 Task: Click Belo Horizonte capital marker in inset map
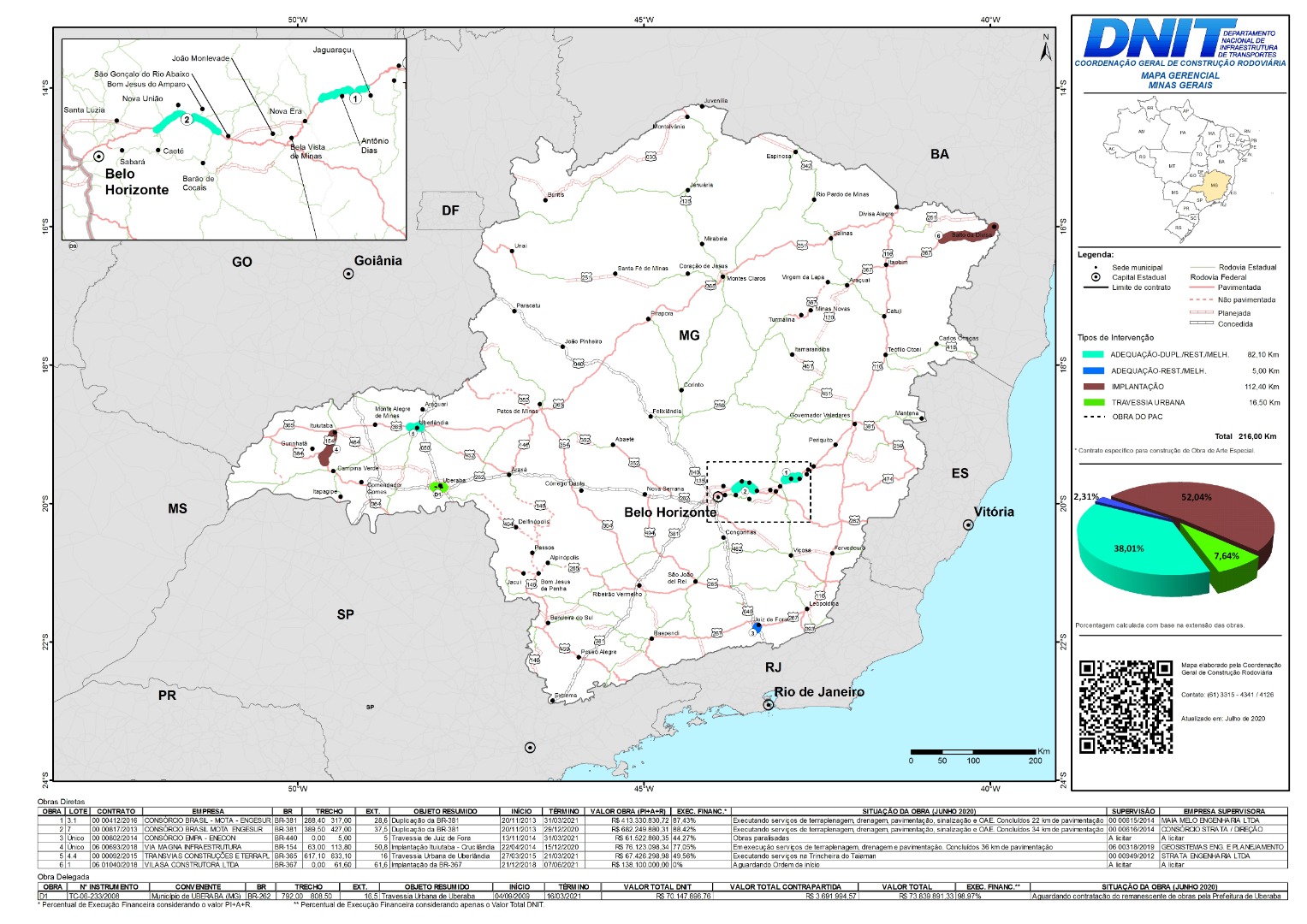point(98,157)
